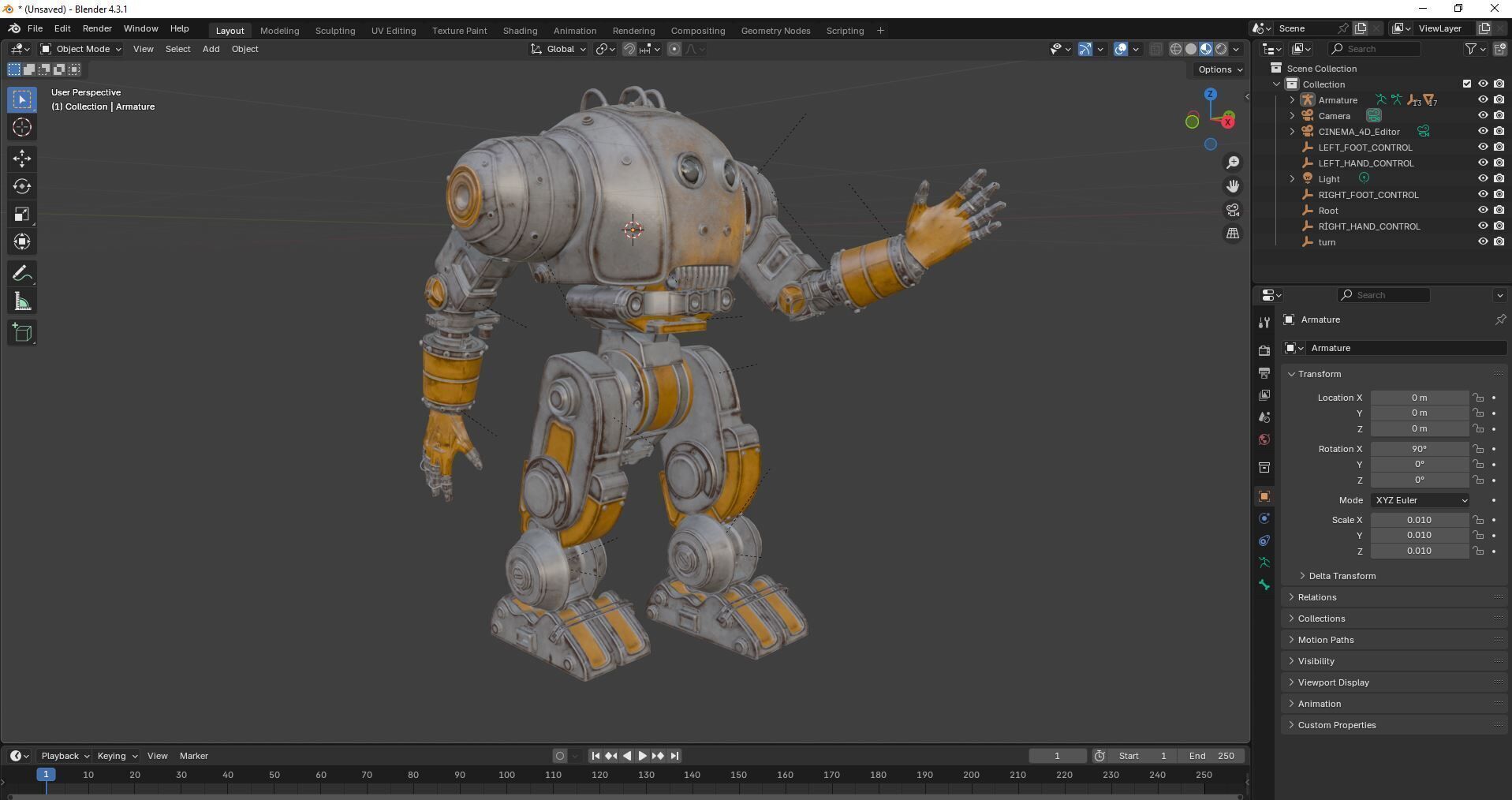Hide LEFT_FOOT_CONTROL in viewport
The height and width of the screenshot is (800, 1512).
click(1483, 148)
